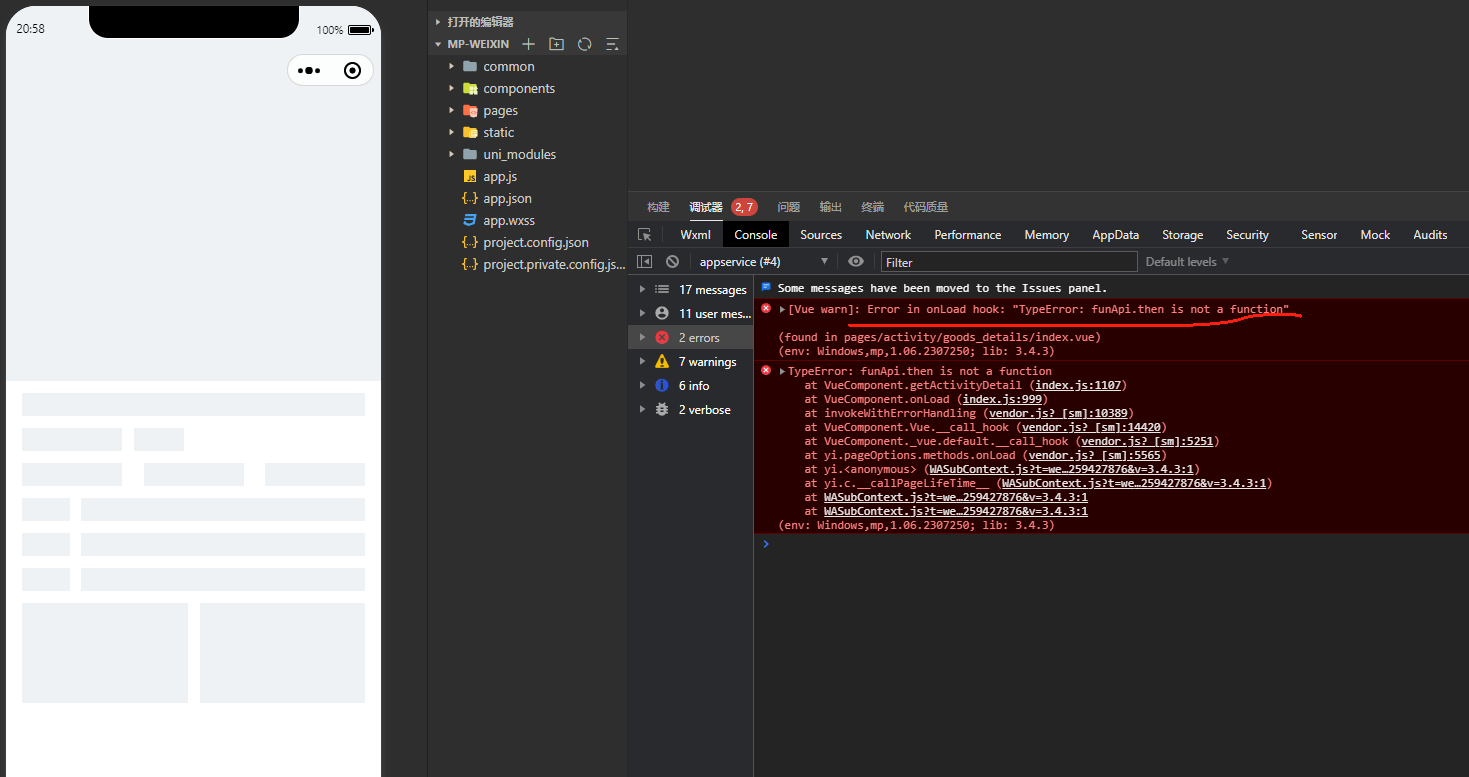Screen dimensions: 1469x777
Task: Select the 2 errors sidebar filter row
Action: point(690,337)
